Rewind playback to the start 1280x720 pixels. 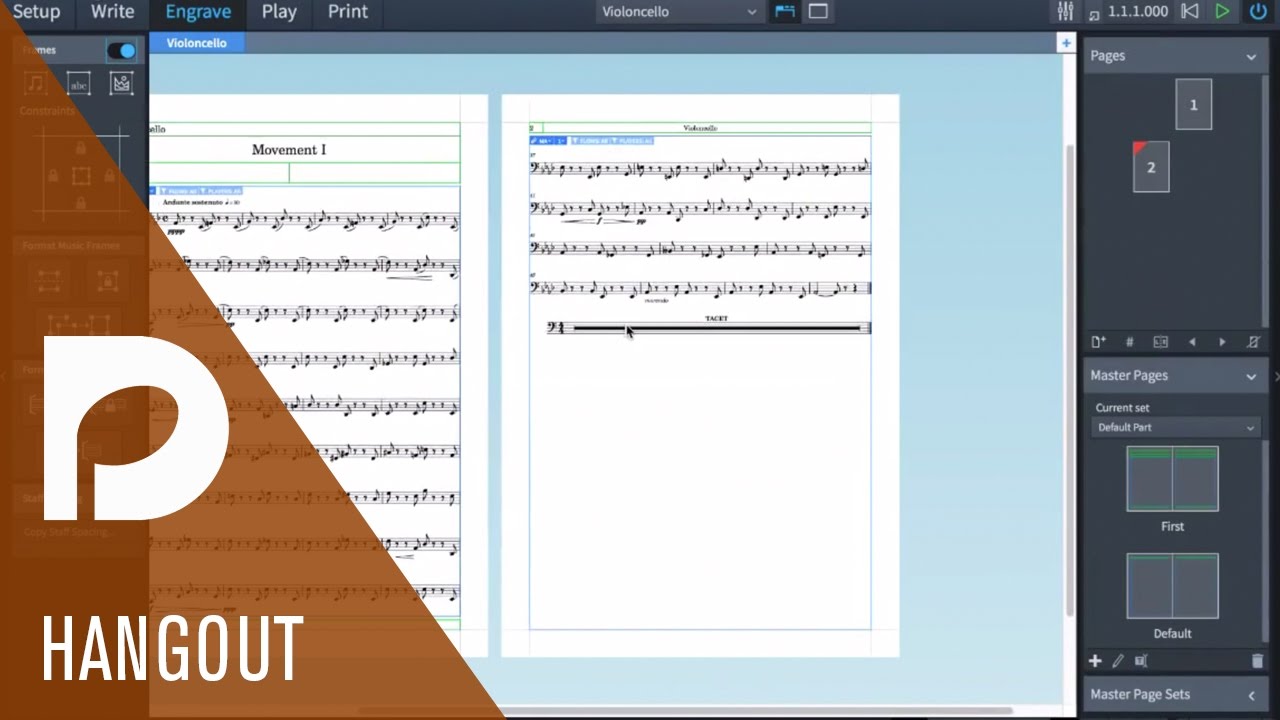coord(1190,12)
